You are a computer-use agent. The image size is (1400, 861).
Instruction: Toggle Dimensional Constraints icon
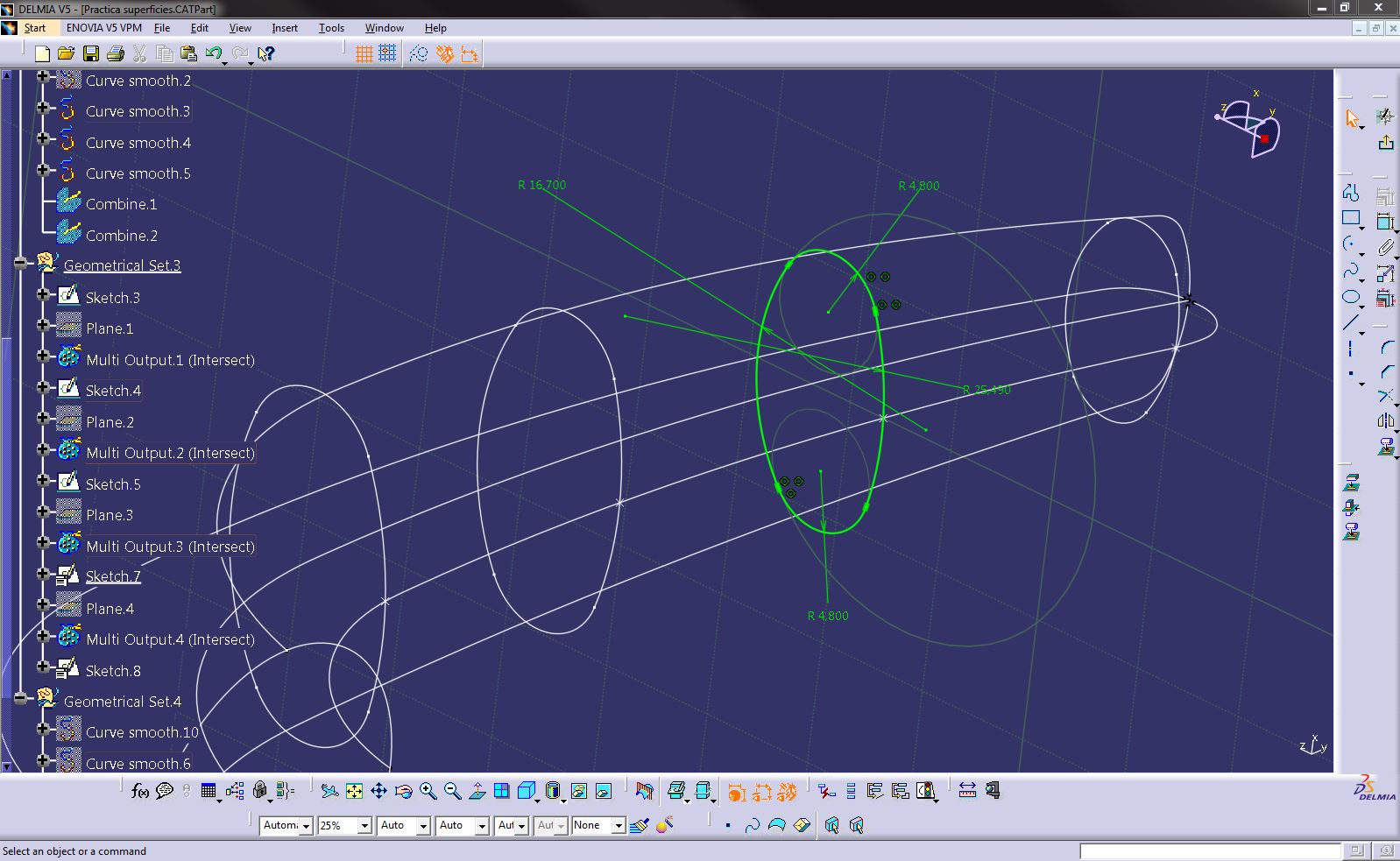point(470,53)
